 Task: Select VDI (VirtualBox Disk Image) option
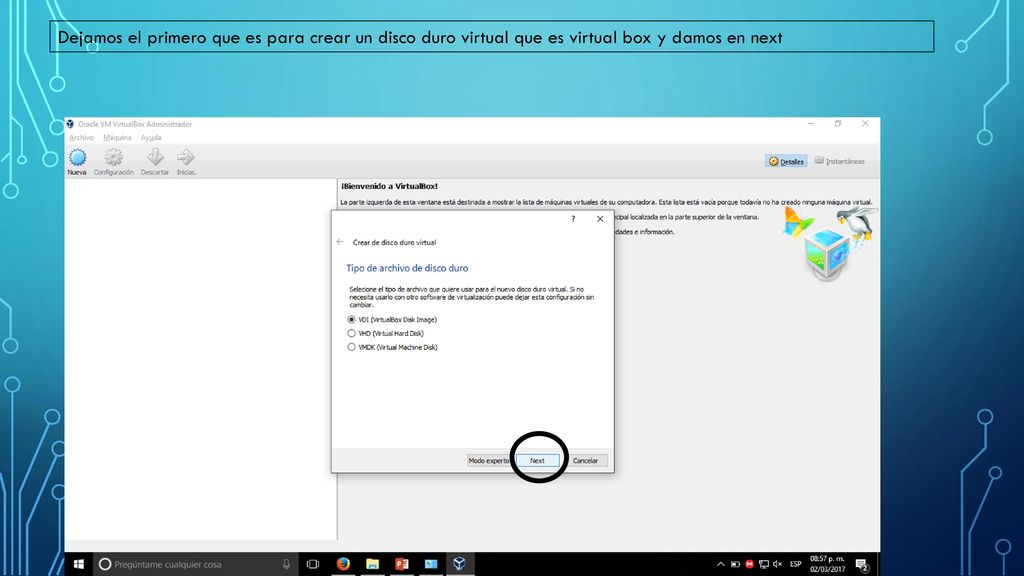[392, 319]
